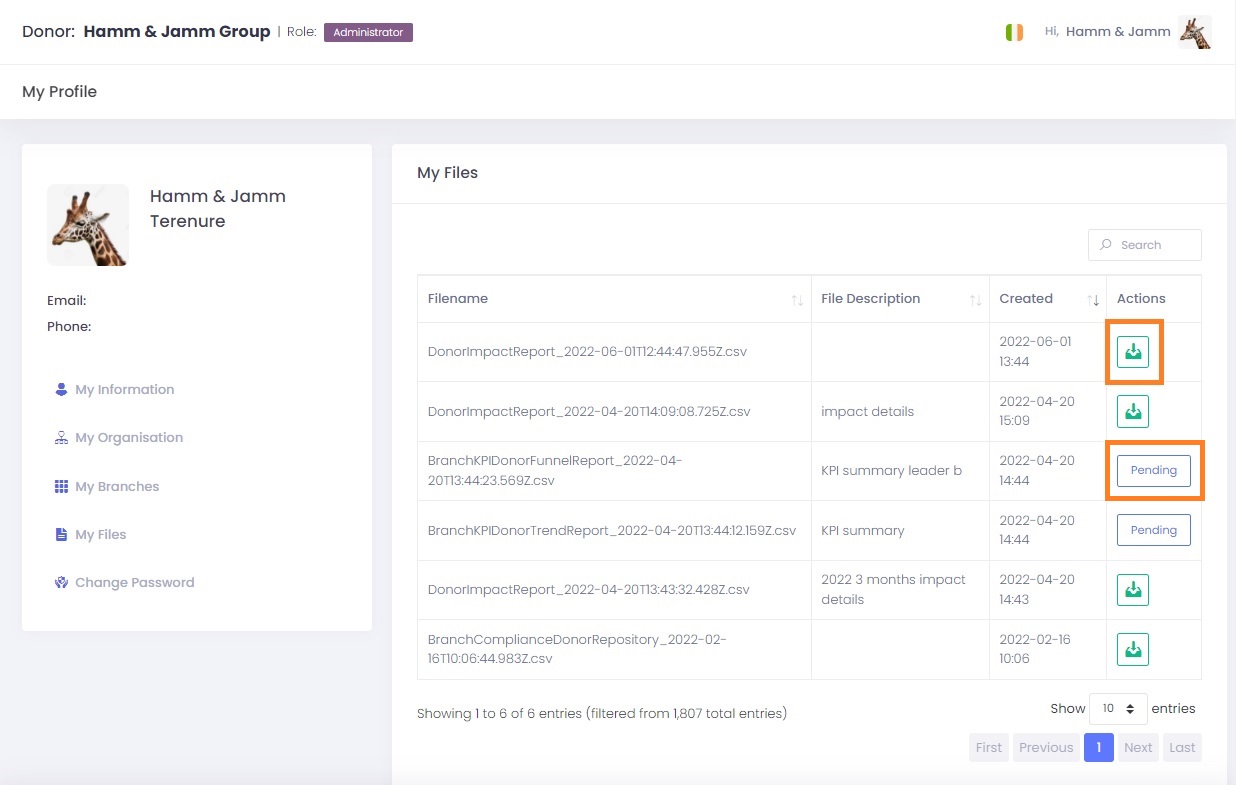Open My Information in the sidebar
This screenshot has height=785, width=1236.
124,390
